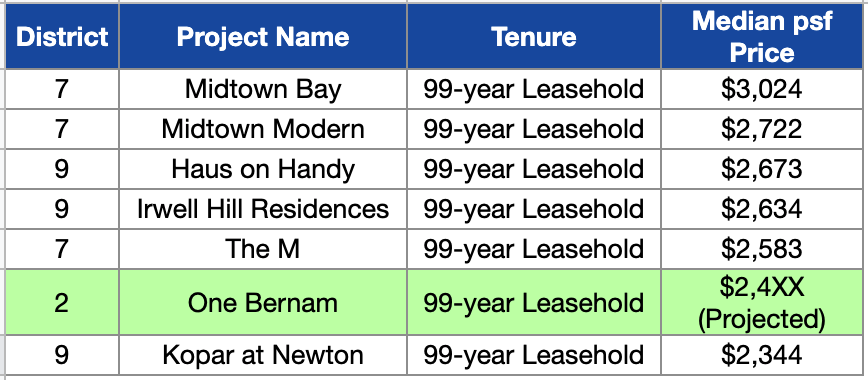Select the $3,024 price cell
This screenshot has height=380, width=868.
[762, 89]
